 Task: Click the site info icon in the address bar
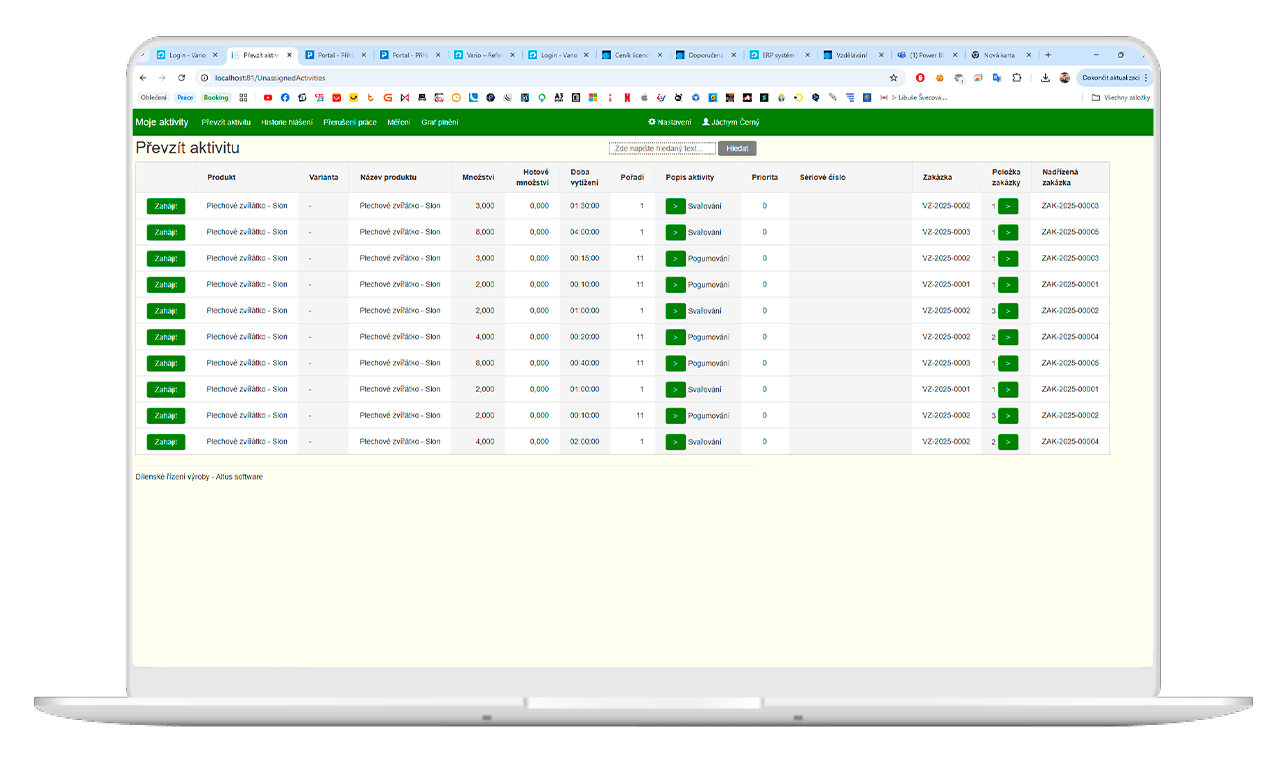(x=204, y=77)
